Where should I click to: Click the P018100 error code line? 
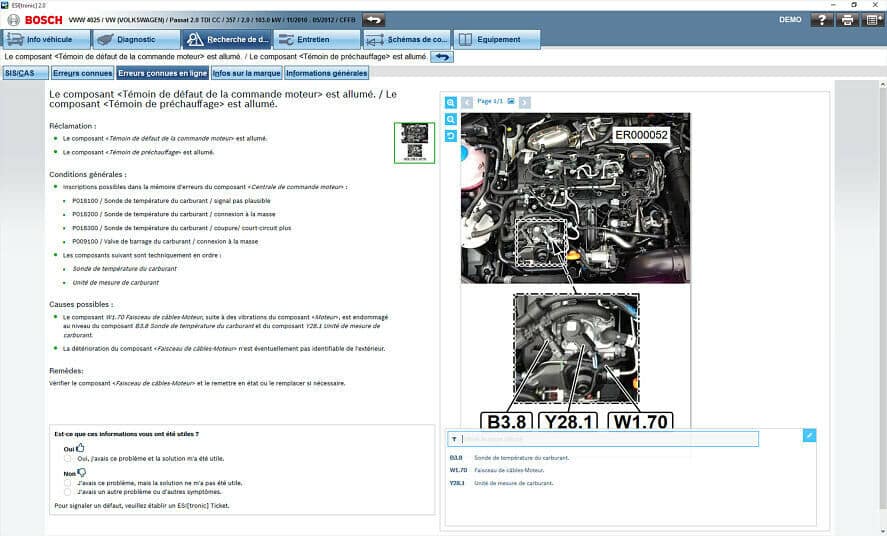(171, 201)
